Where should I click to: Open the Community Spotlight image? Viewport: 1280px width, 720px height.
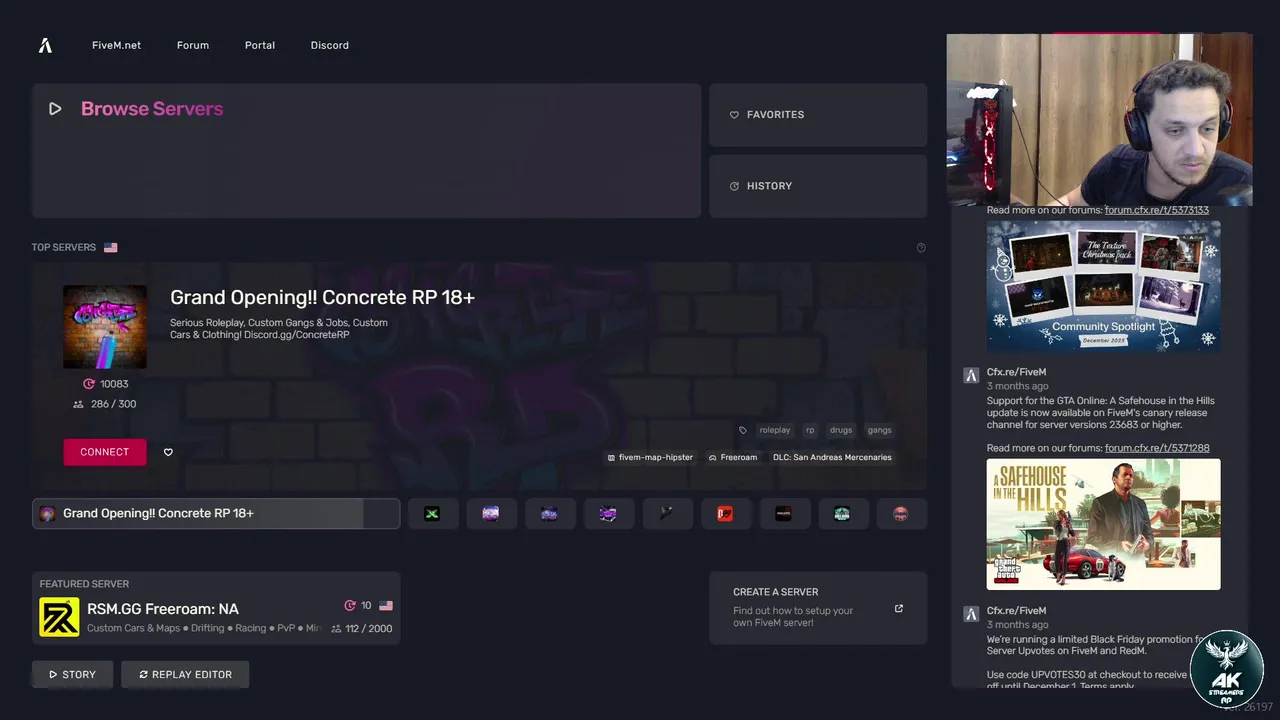[x=1104, y=286]
